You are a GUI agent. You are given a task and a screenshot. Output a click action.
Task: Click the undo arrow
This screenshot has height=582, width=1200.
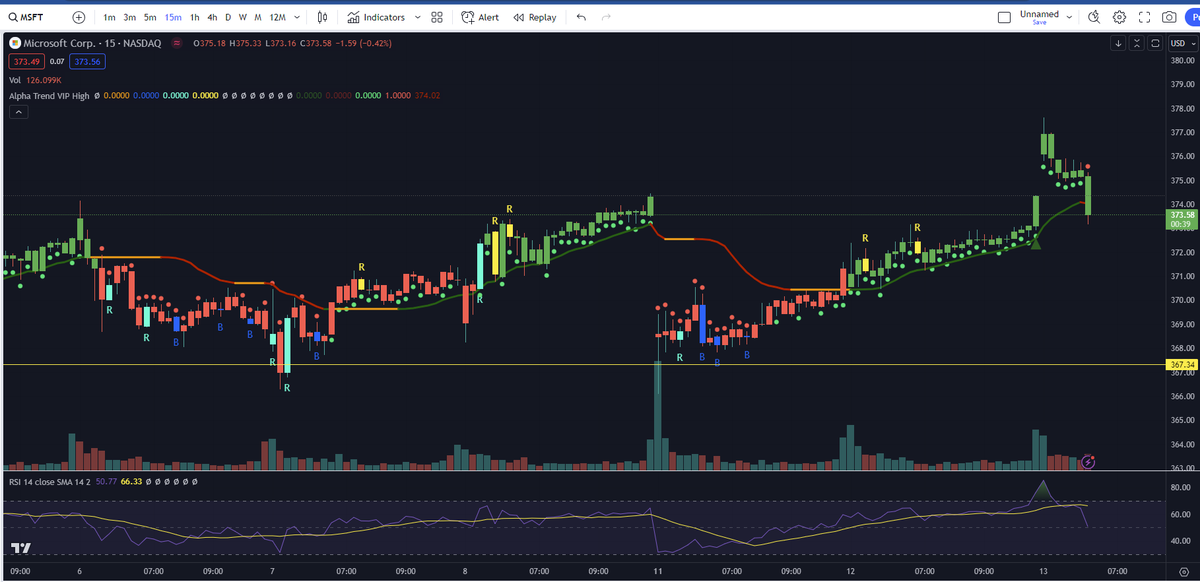click(x=581, y=17)
